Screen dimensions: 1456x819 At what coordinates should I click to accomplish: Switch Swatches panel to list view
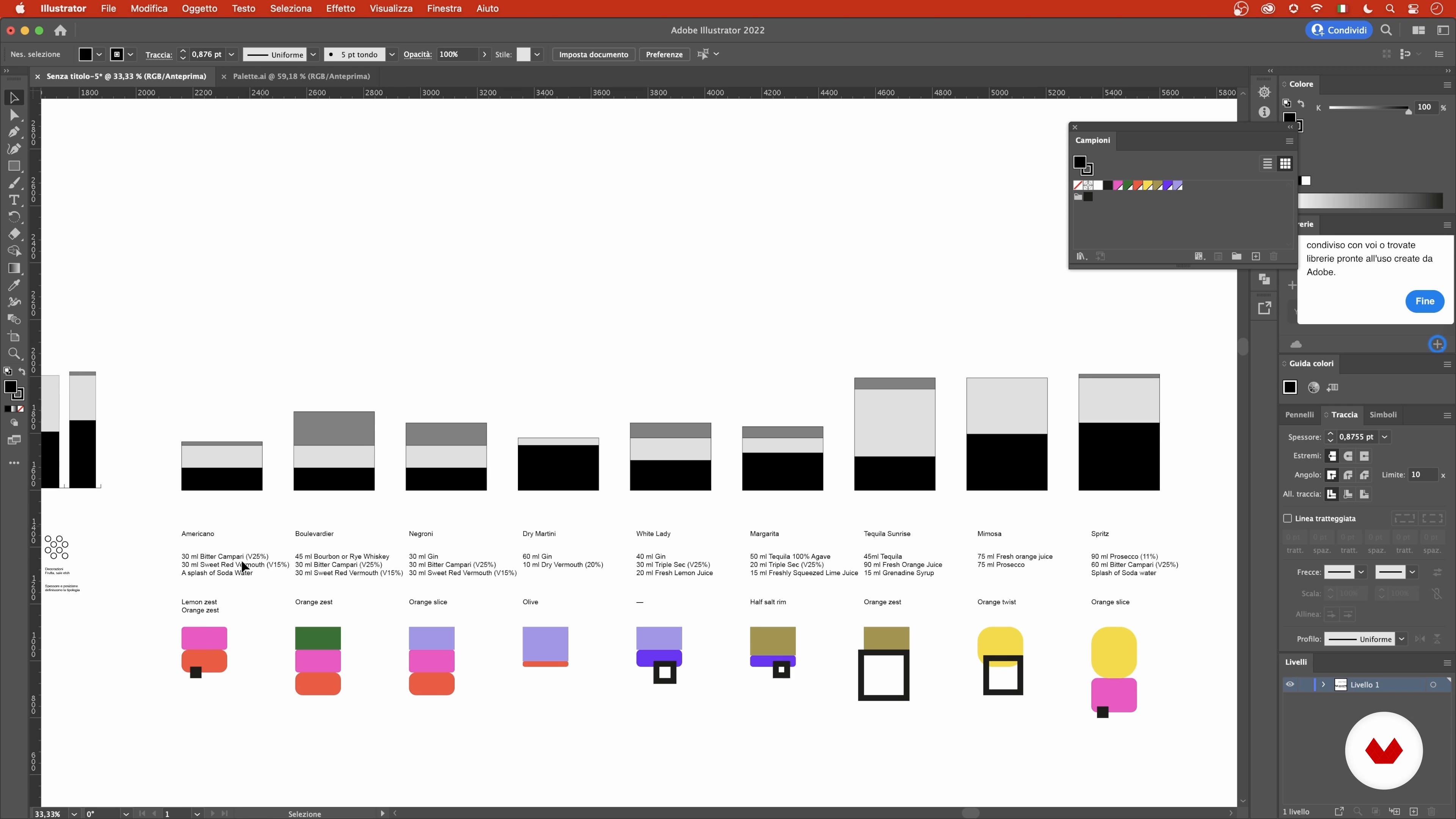tap(1267, 164)
